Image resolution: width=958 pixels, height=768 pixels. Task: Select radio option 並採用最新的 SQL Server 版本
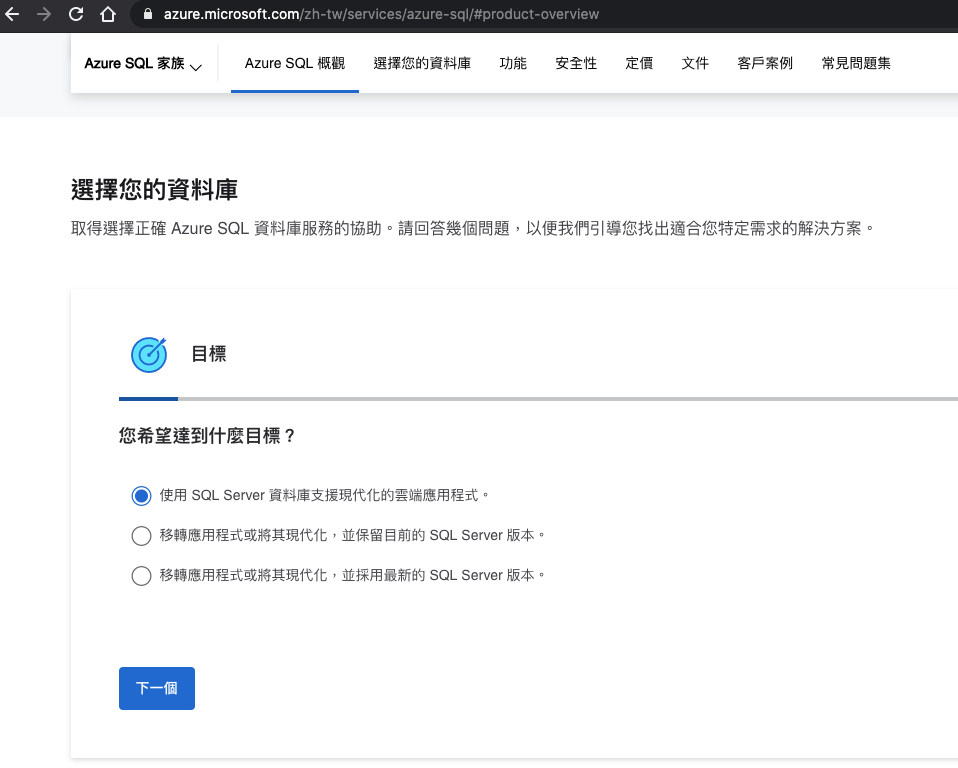[141, 576]
